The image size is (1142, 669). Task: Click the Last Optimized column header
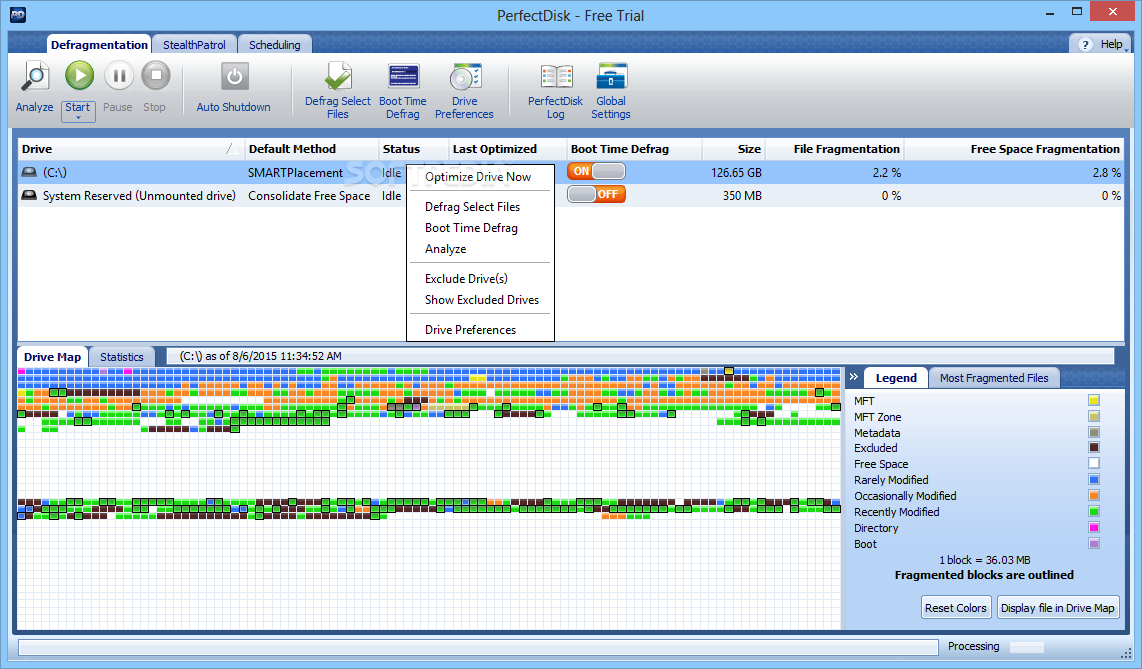coord(508,149)
